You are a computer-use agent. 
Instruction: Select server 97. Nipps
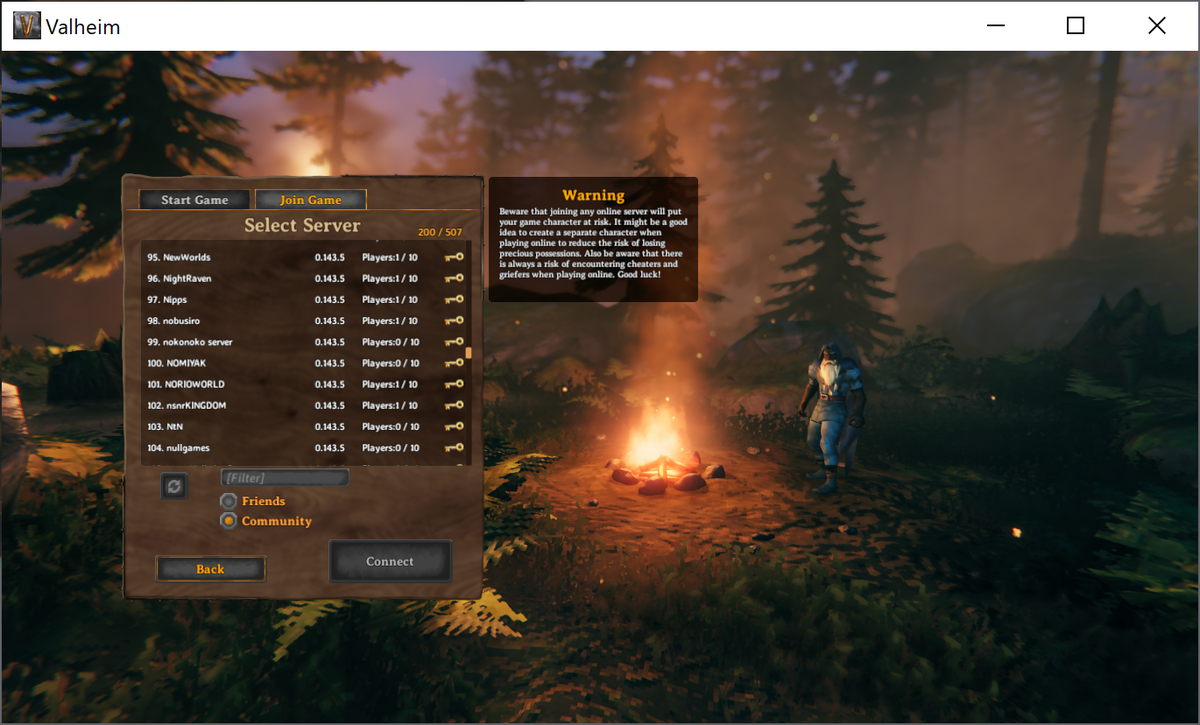point(305,299)
